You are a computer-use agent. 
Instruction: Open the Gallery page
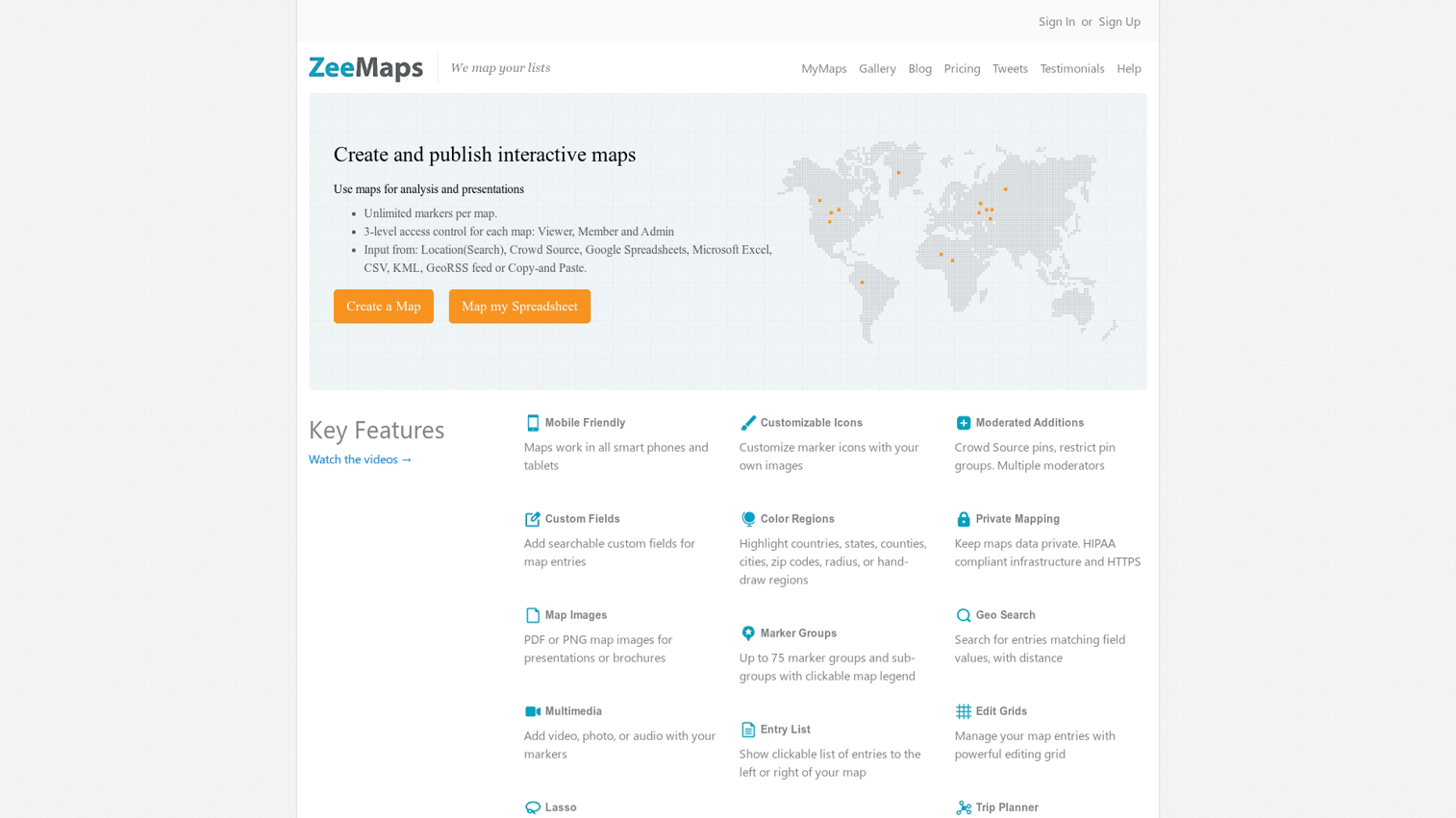click(877, 68)
